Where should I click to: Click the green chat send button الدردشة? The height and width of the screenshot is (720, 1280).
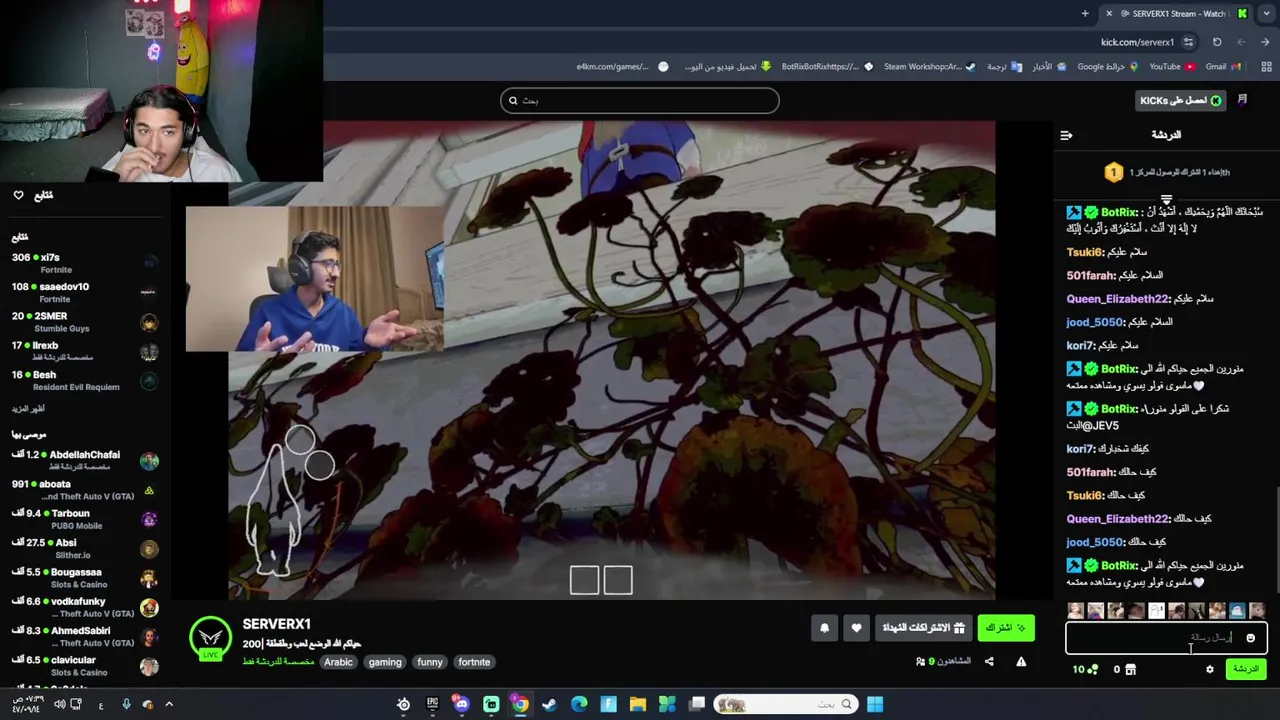click(1246, 669)
